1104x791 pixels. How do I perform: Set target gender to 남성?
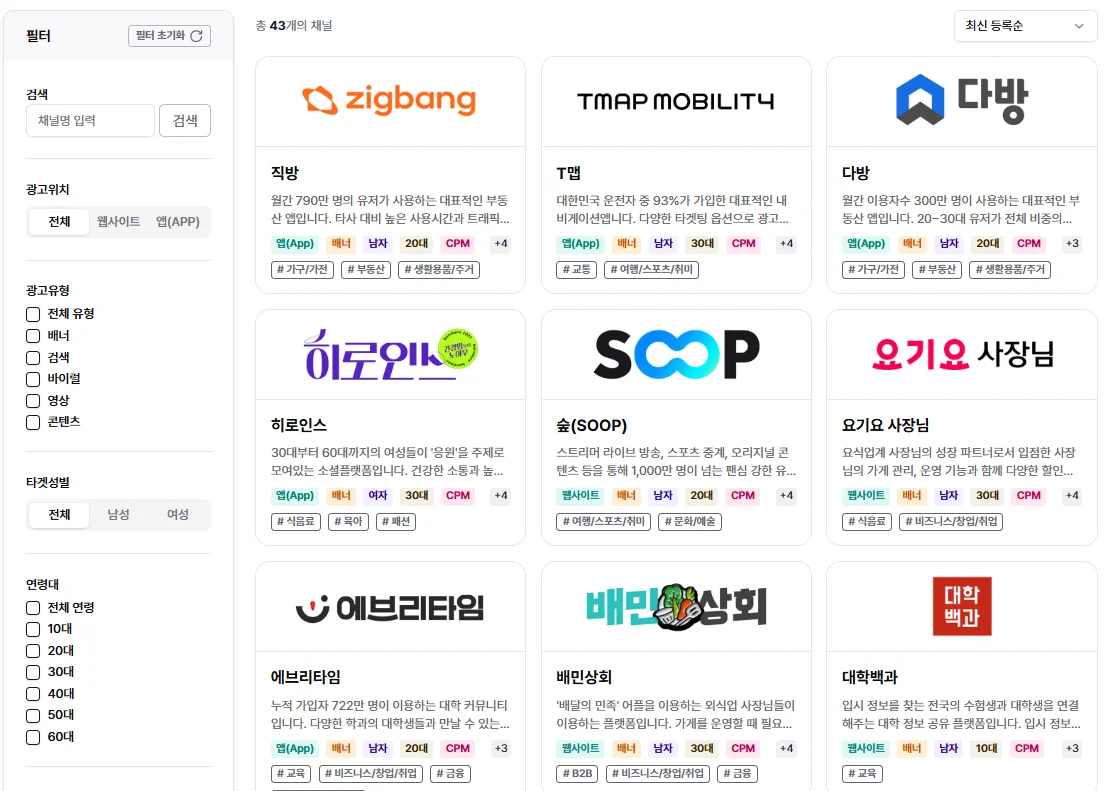(x=118, y=515)
